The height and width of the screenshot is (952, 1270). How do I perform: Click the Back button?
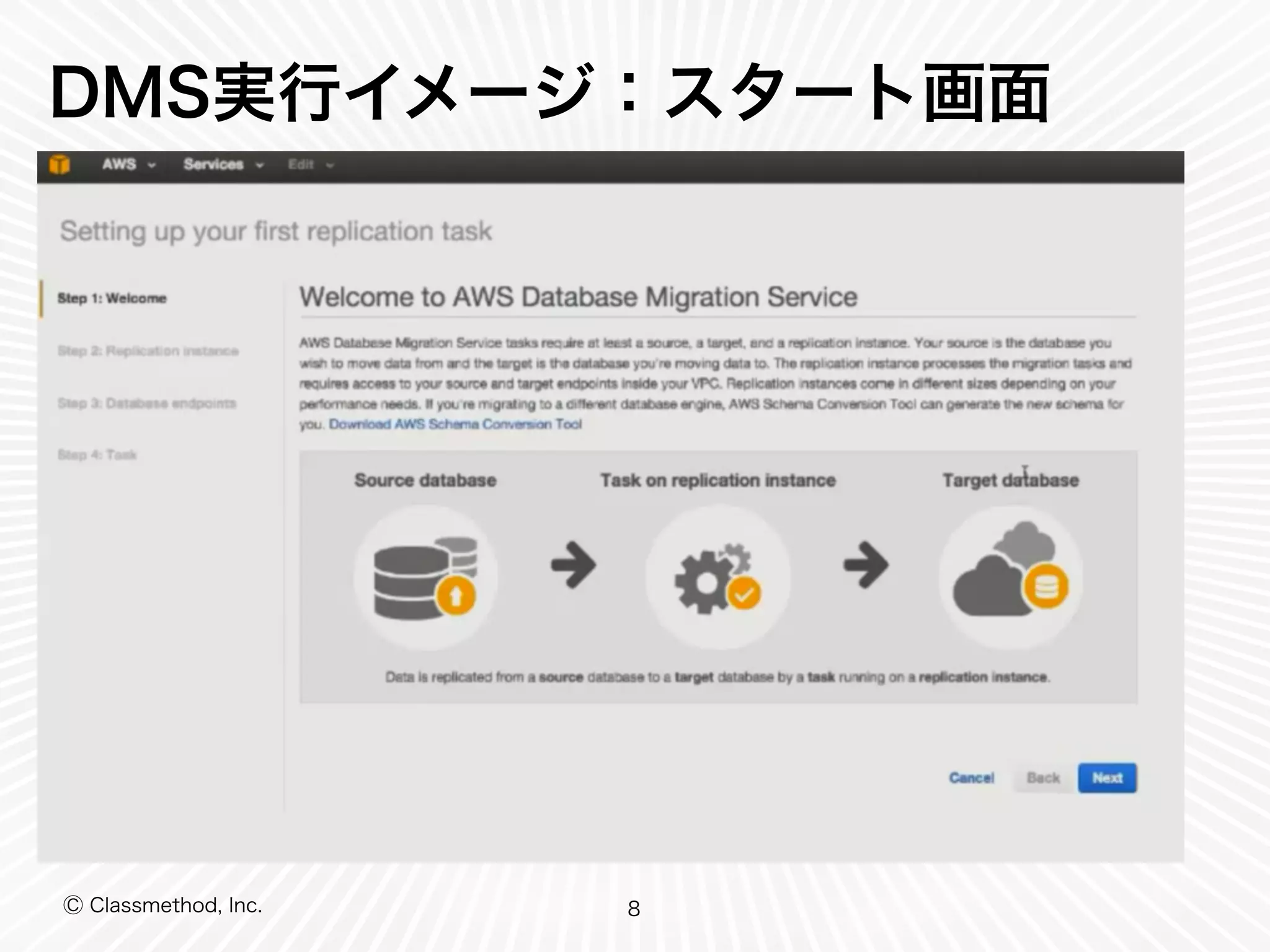pos(1043,778)
